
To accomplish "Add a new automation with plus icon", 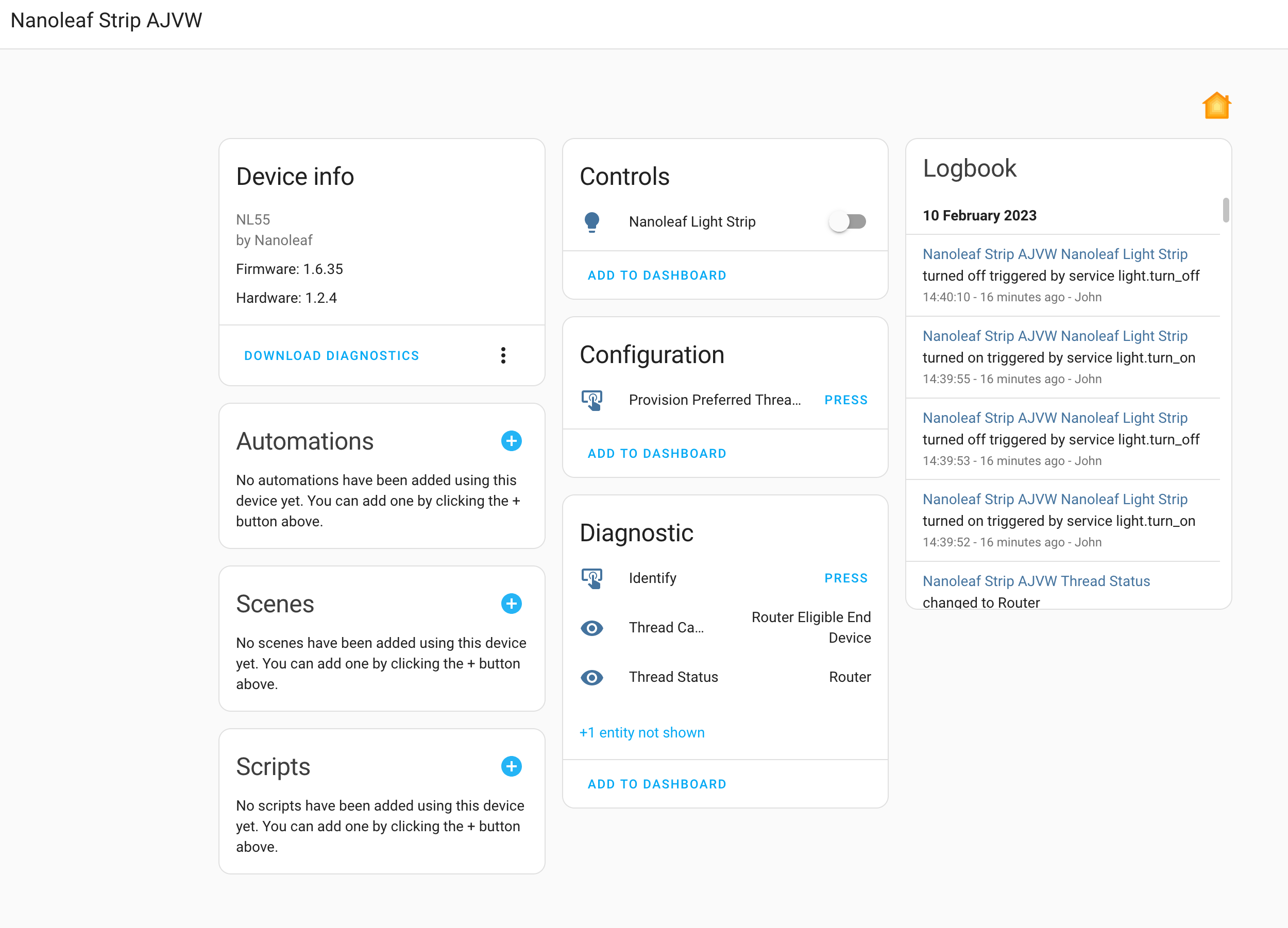I will (511, 441).
